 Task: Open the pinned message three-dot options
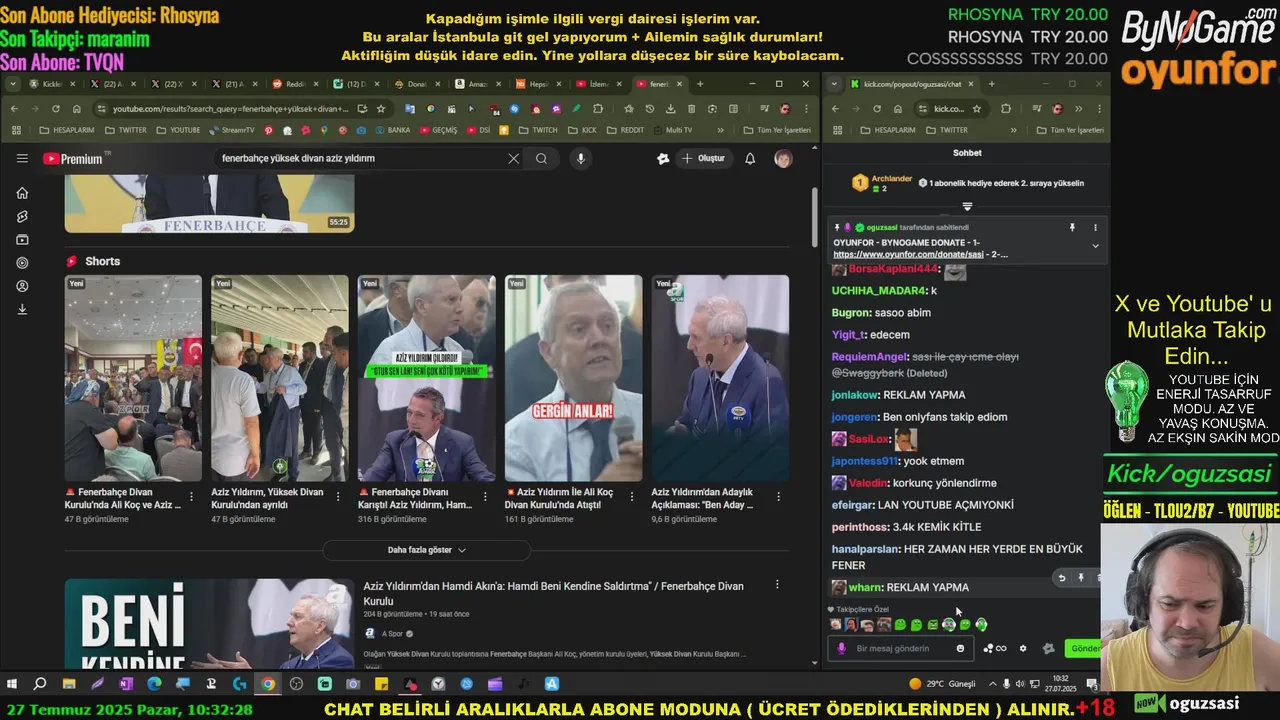[1095, 228]
